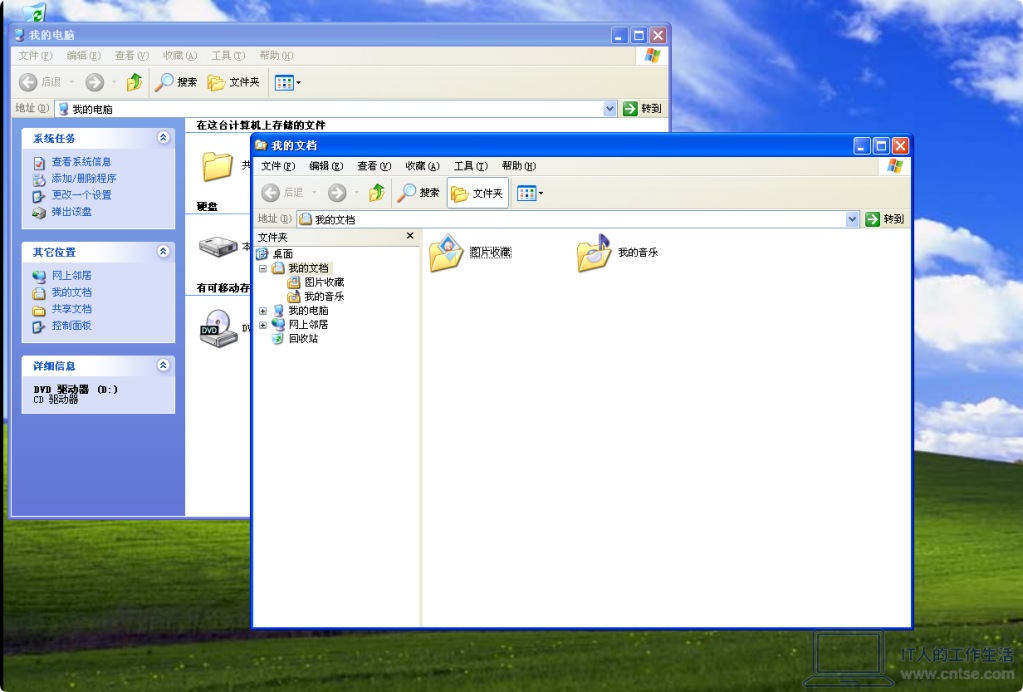The height and width of the screenshot is (692, 1023).
Task: Click forward arrow in 我的电脑 toolbar
Action: pos(95,82)
